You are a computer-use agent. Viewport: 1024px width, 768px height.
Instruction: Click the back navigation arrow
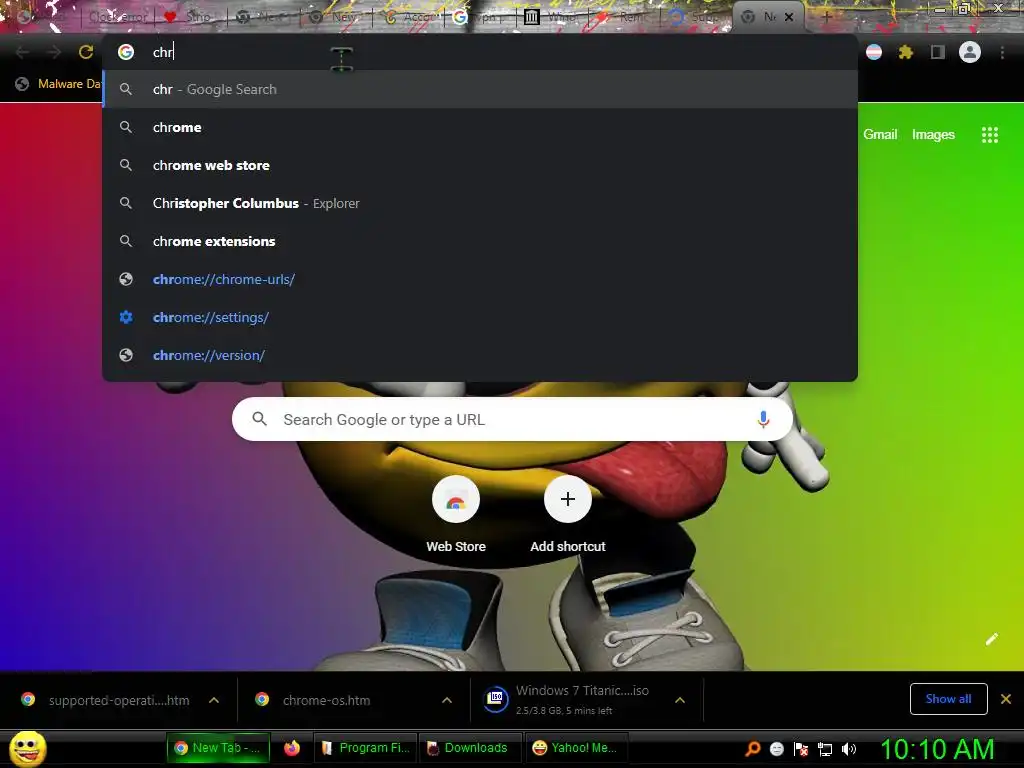(22, 52)
